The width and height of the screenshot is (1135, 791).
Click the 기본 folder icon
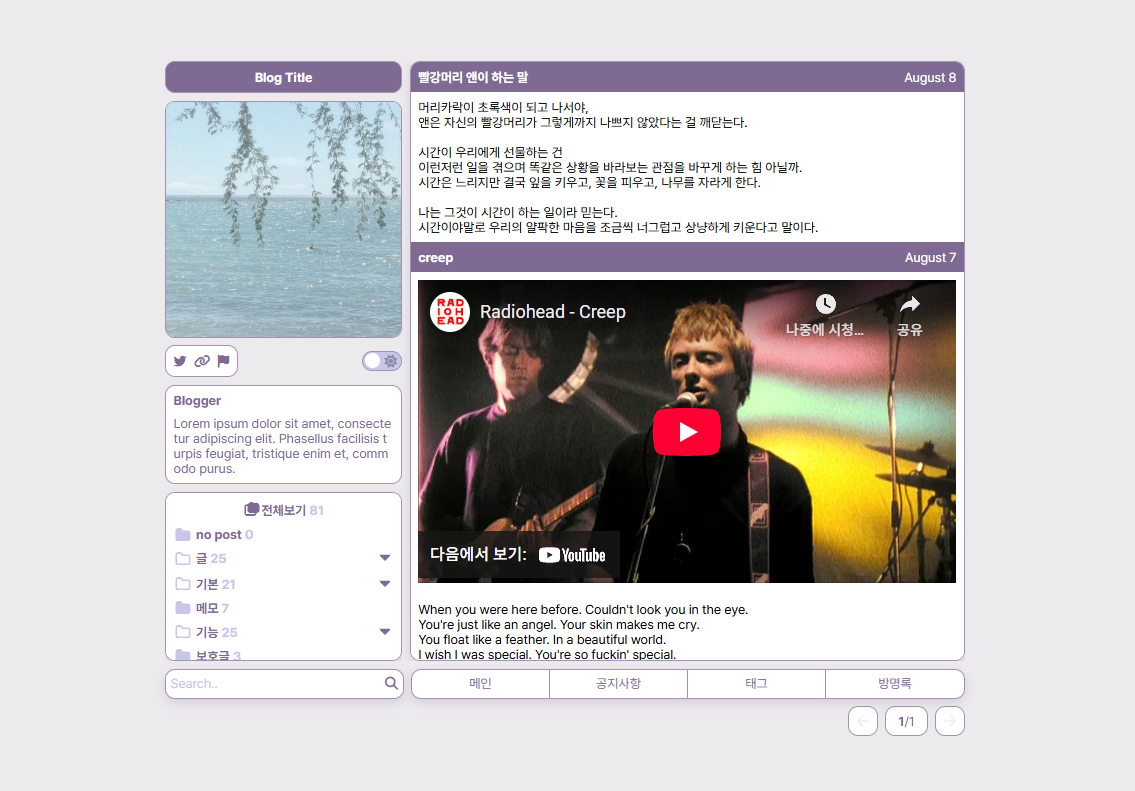(x=183, y=583)
